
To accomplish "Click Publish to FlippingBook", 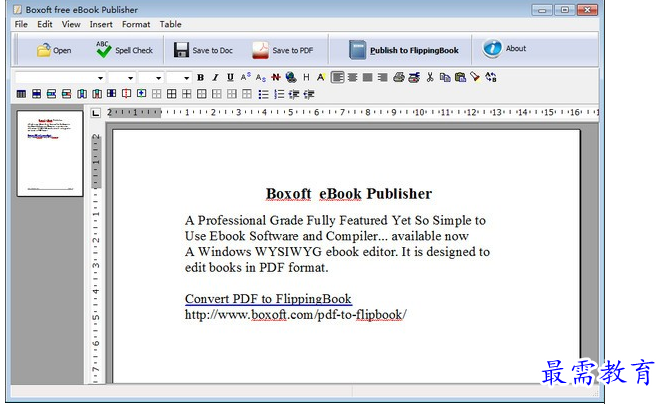I will tap(404, 50).
